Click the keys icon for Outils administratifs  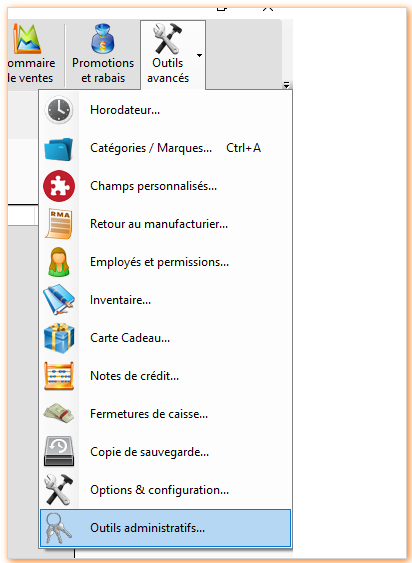coord(59,528)
